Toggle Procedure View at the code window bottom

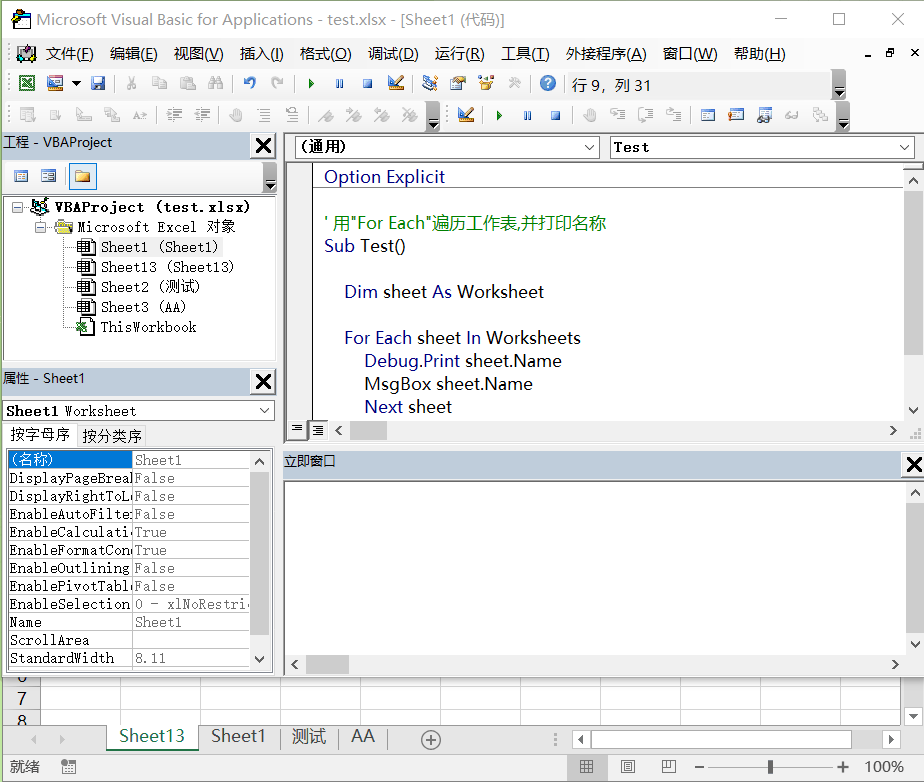(297, 428)
